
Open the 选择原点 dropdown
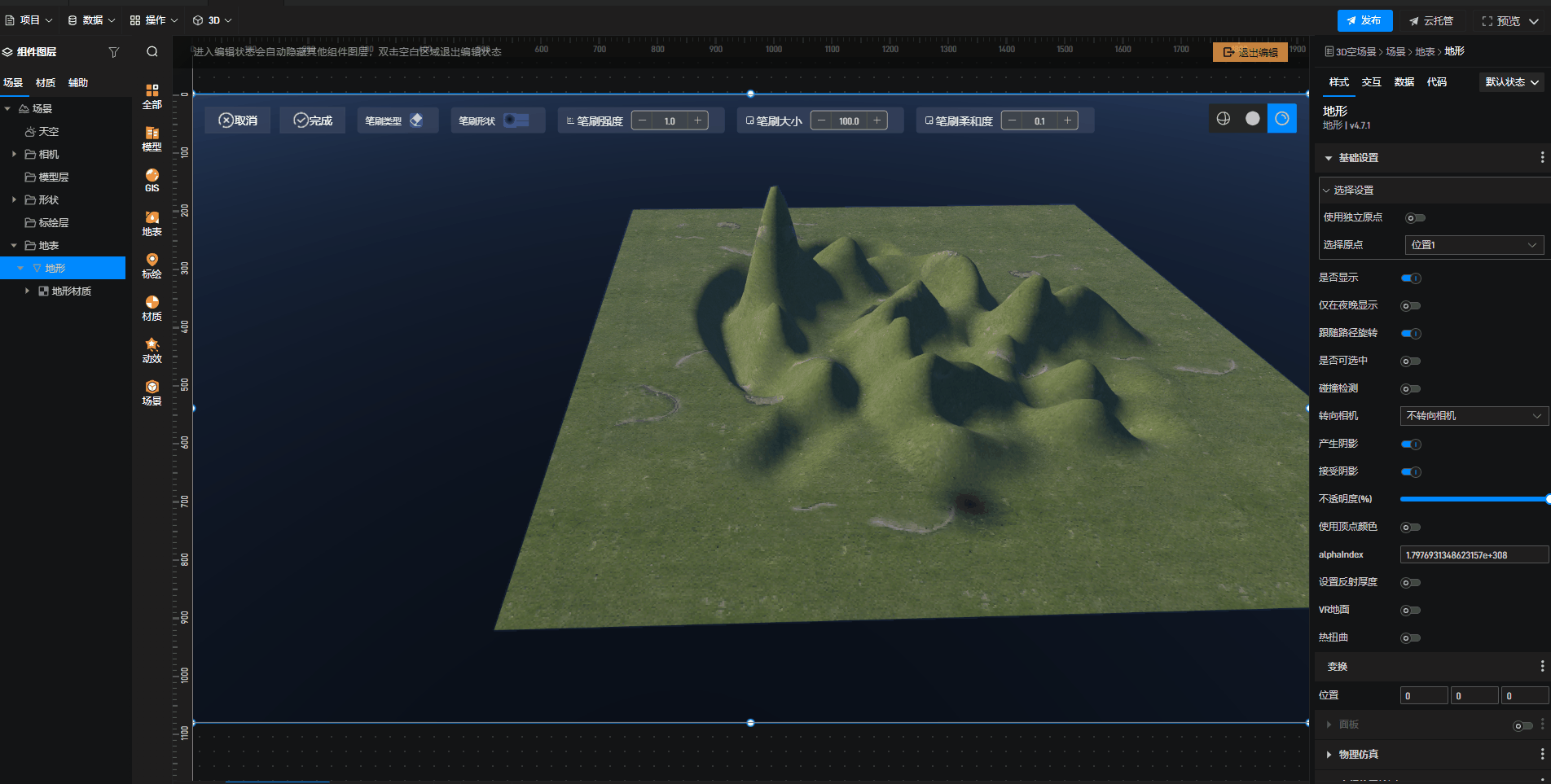point(1473,245)
